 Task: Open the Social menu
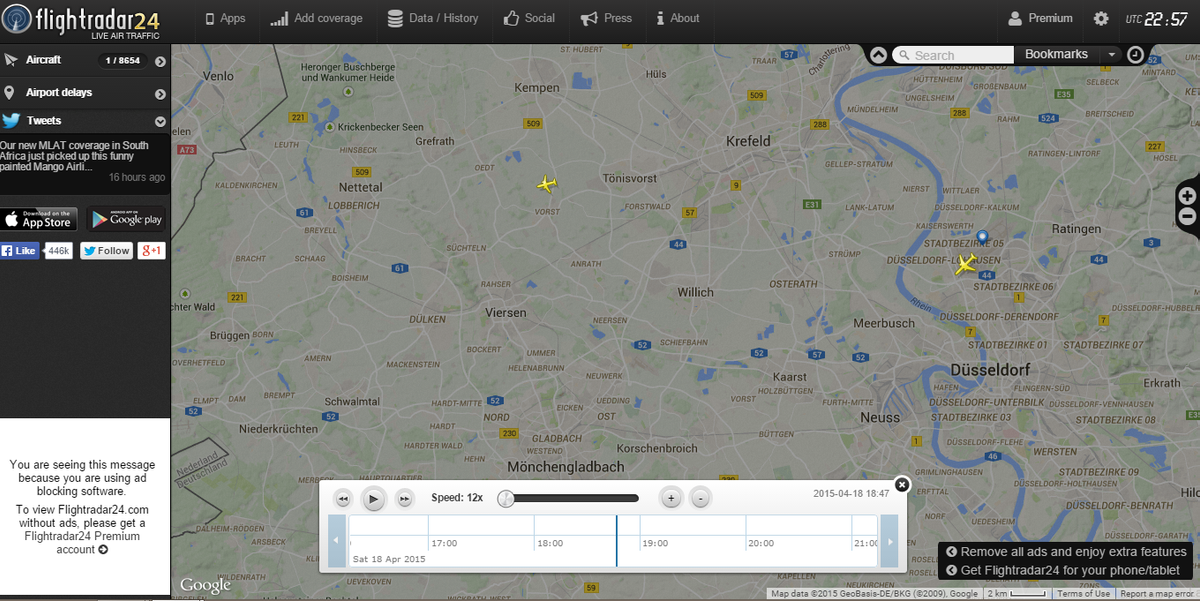point(529,18)
